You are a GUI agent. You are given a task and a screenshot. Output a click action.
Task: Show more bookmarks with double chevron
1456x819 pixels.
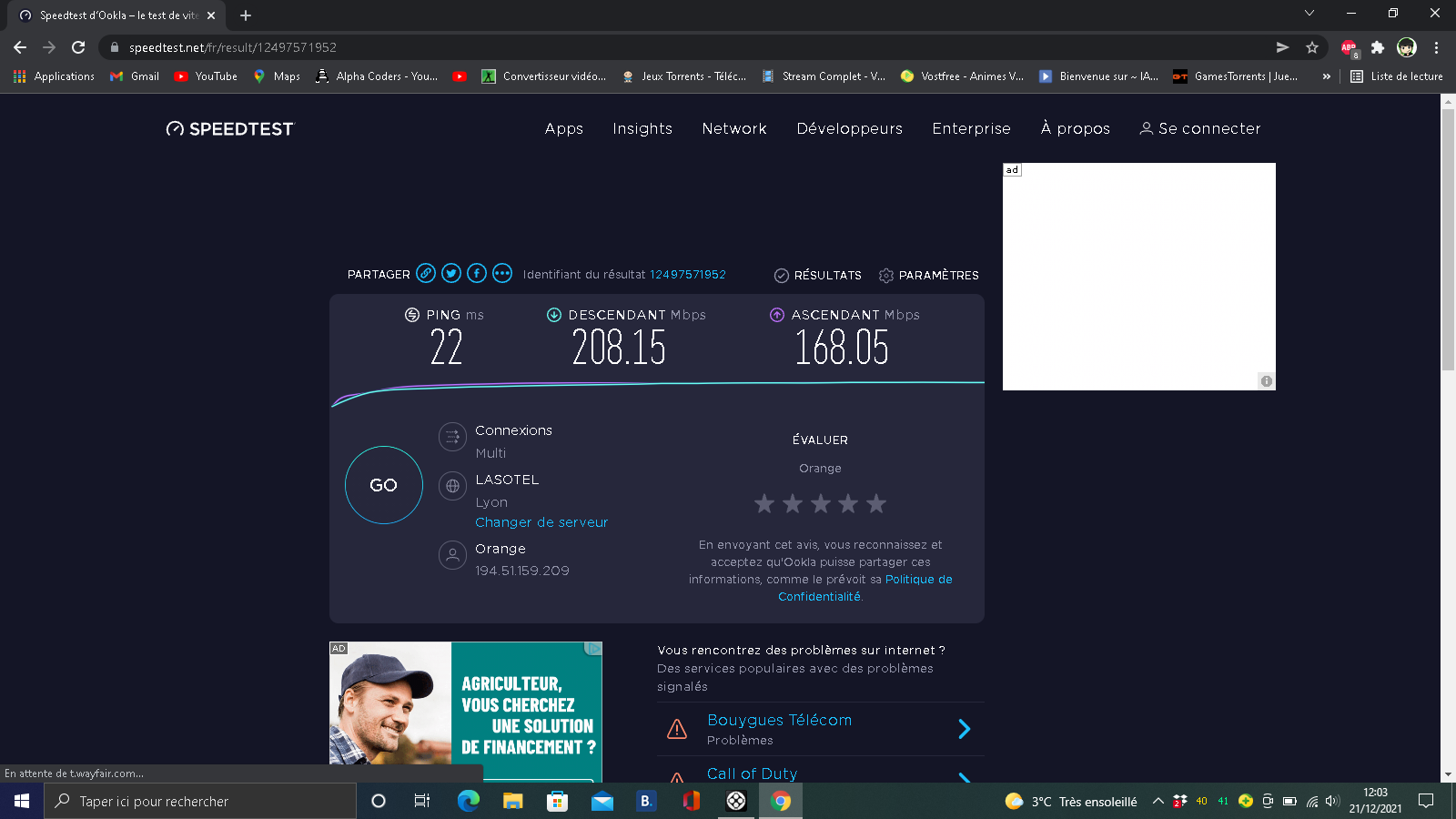1327,76
